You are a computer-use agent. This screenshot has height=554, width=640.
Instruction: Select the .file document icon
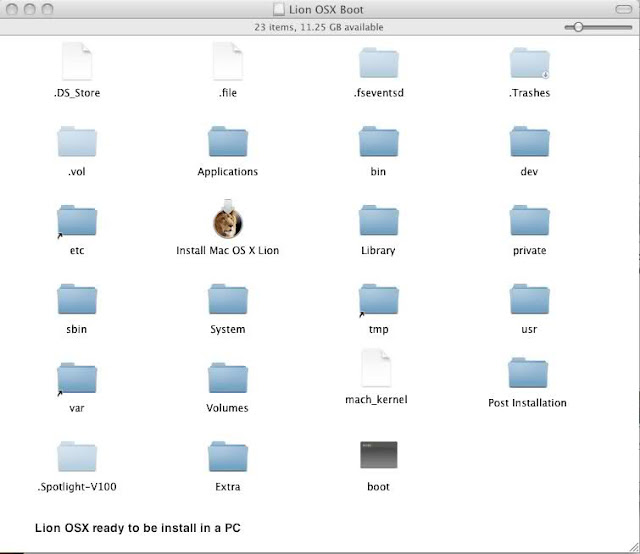point(228,62)
